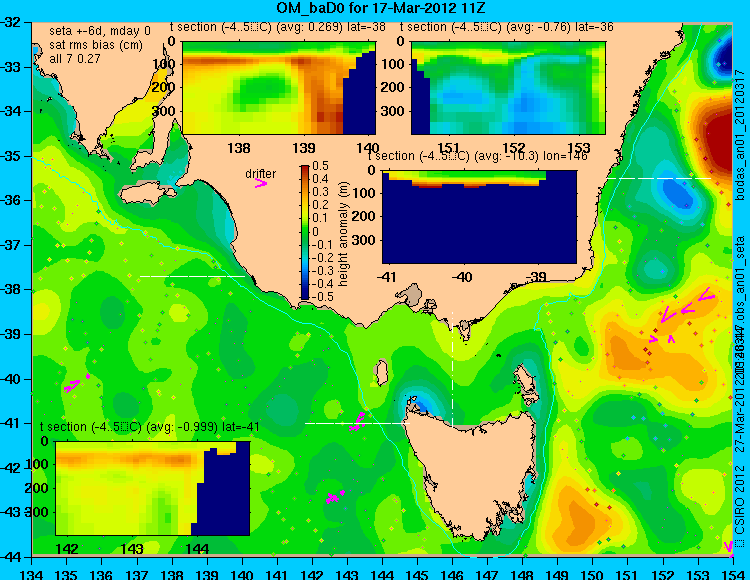
Task: Click the 0.2 tick on the color bar
Action: pyautogui.click(x=320, y=205)
